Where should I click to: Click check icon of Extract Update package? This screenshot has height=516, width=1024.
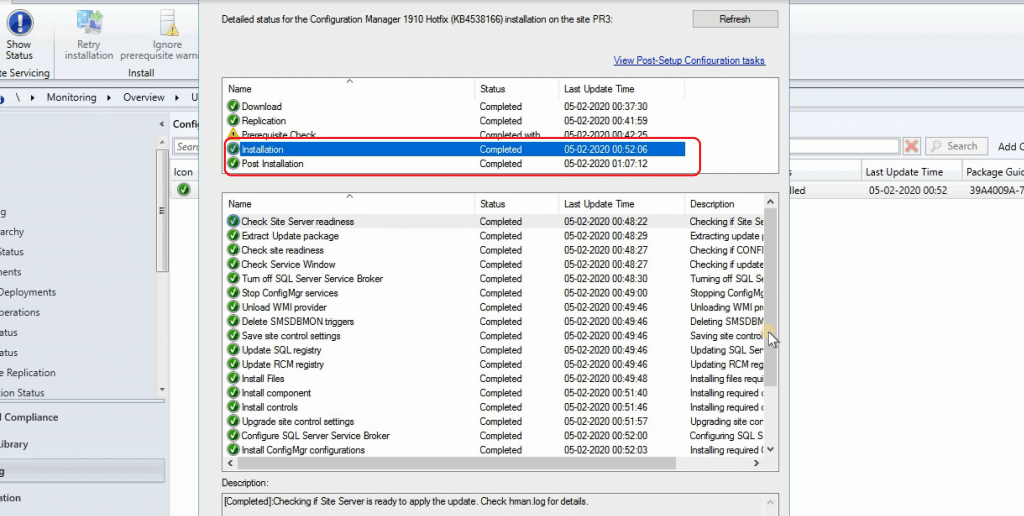(x=233, y=236)
